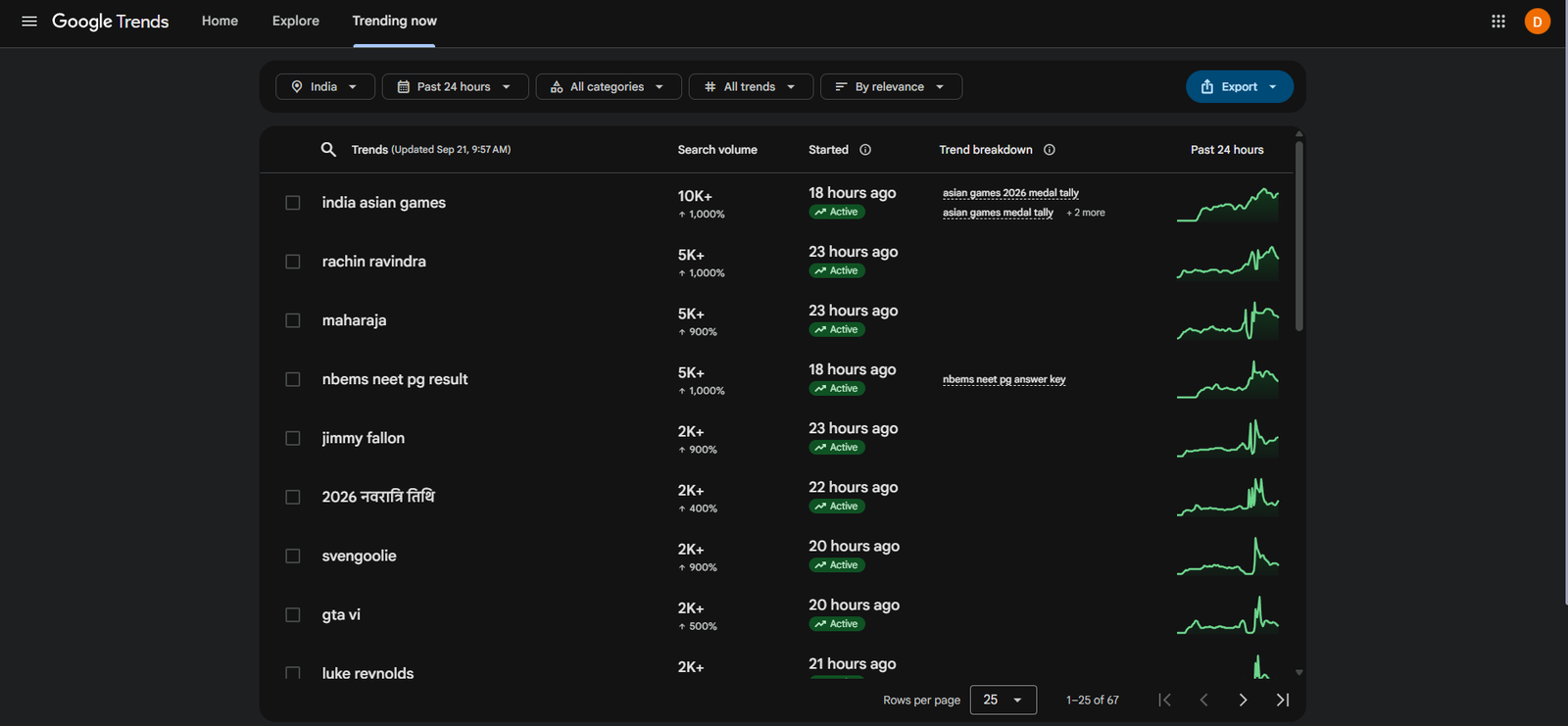Image resolution: width=1568 pixels, height=726 pixels.
Task: Open the nbems neet pg result trend
Action: point(395,379)
